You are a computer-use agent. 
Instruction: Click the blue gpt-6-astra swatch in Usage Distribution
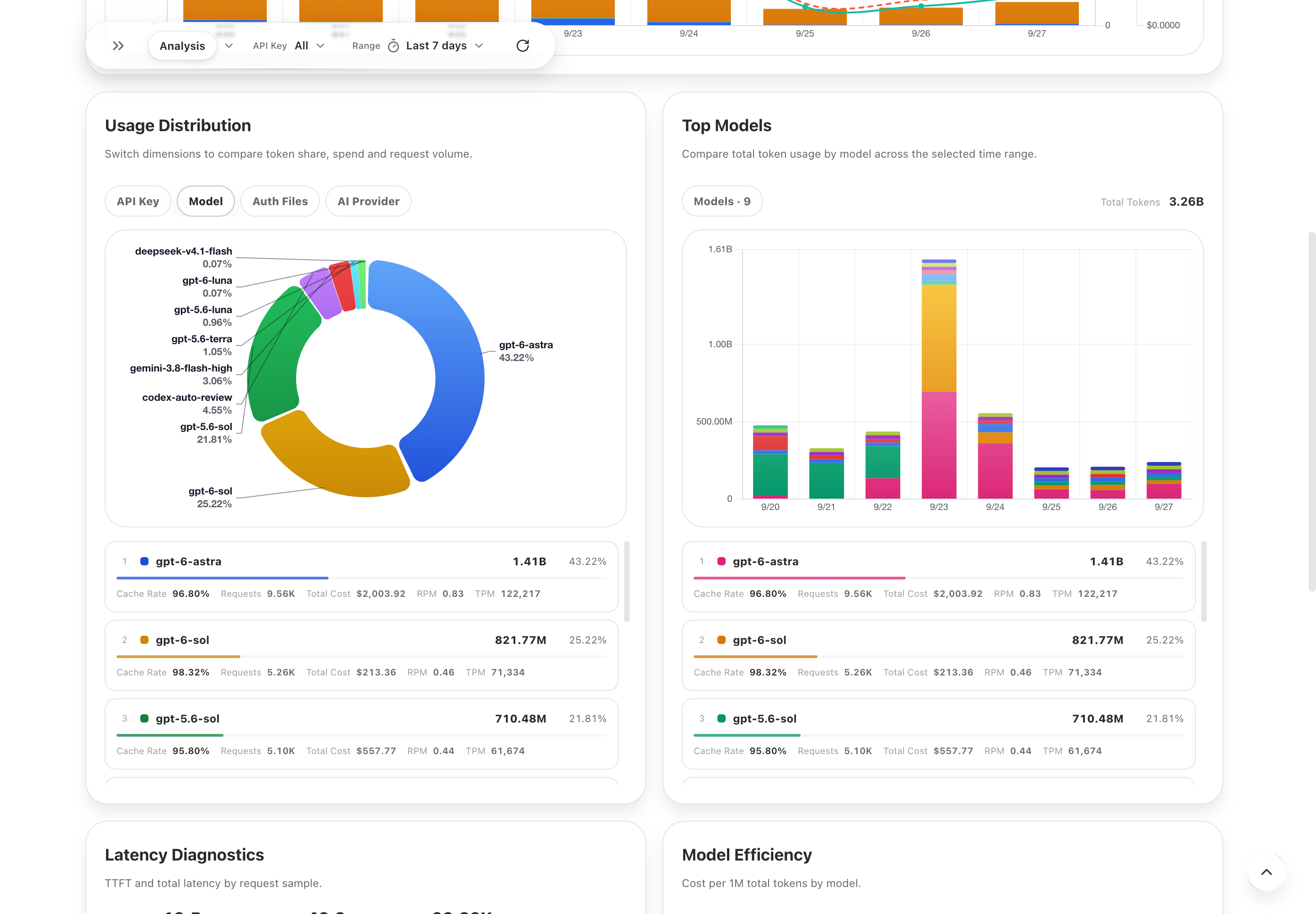pyautogui.click(x=144, y=561)
